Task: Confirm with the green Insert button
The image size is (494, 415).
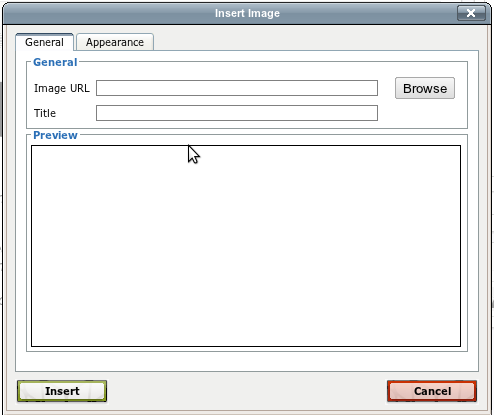Action: [62, 391]
